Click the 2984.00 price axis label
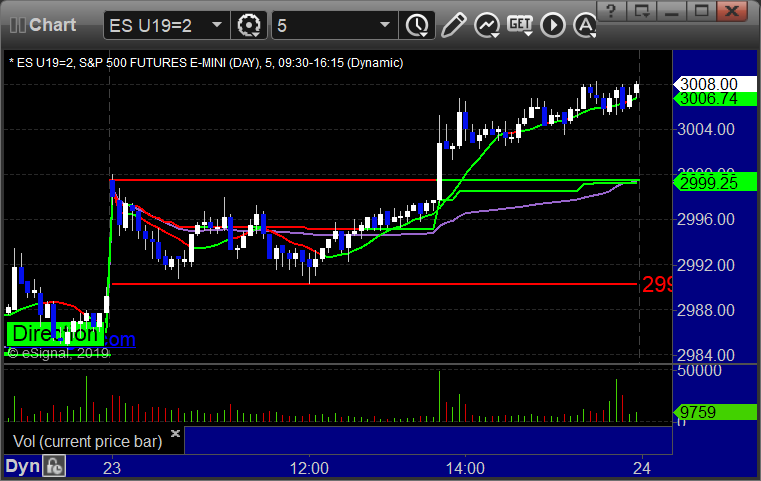 click(706, 355)
